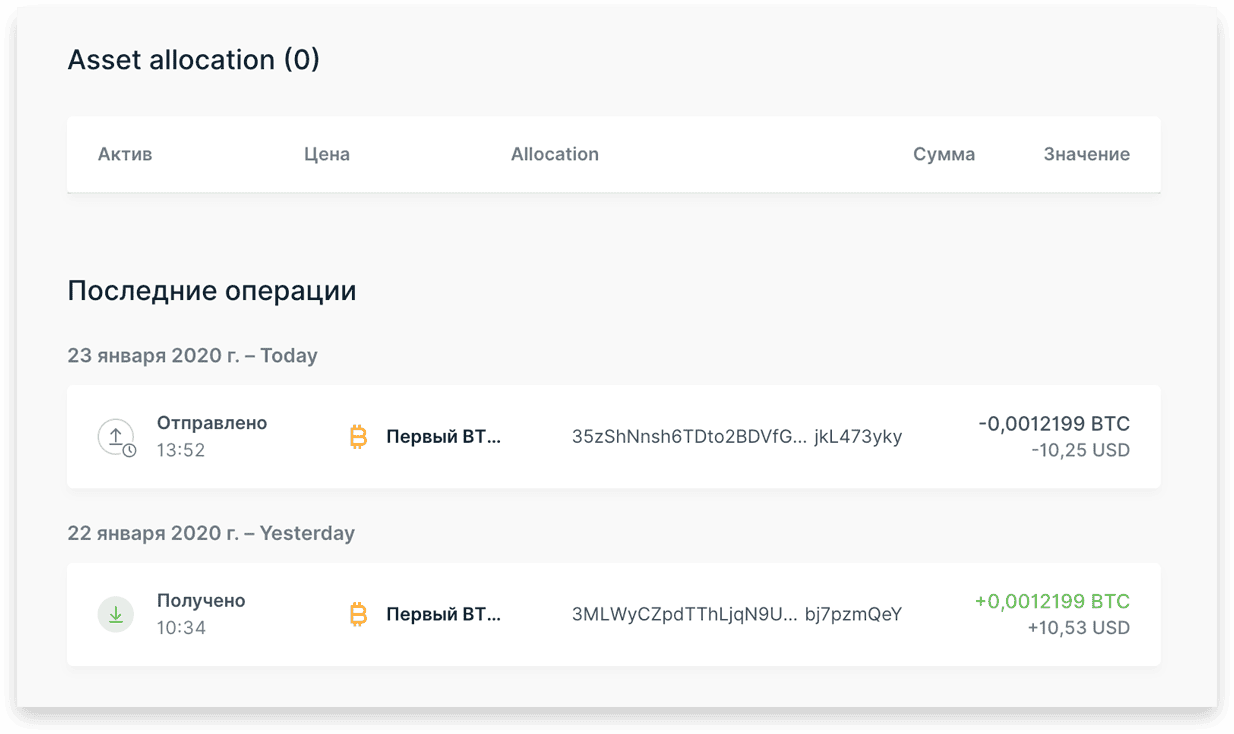This screenshot has width=1234, height=734.
Task: Click the Allocation column header
Action: click(555, 154)
